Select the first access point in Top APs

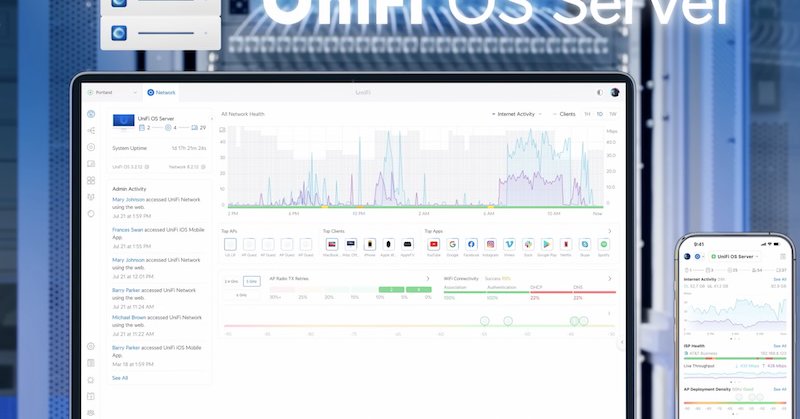coord(230,244)
